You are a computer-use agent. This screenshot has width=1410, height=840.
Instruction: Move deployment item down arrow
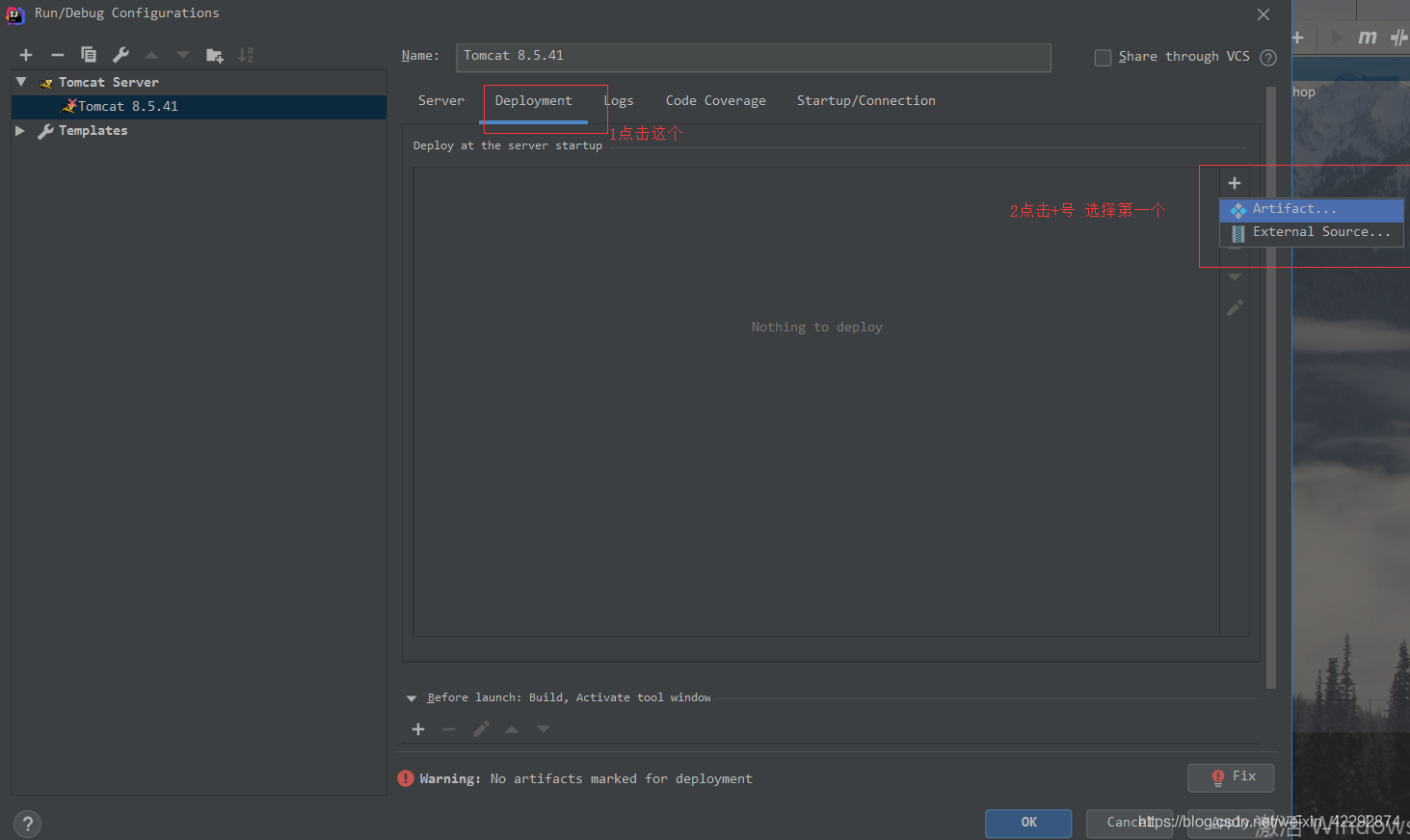pyautogui.click(x=1235, y=277)
